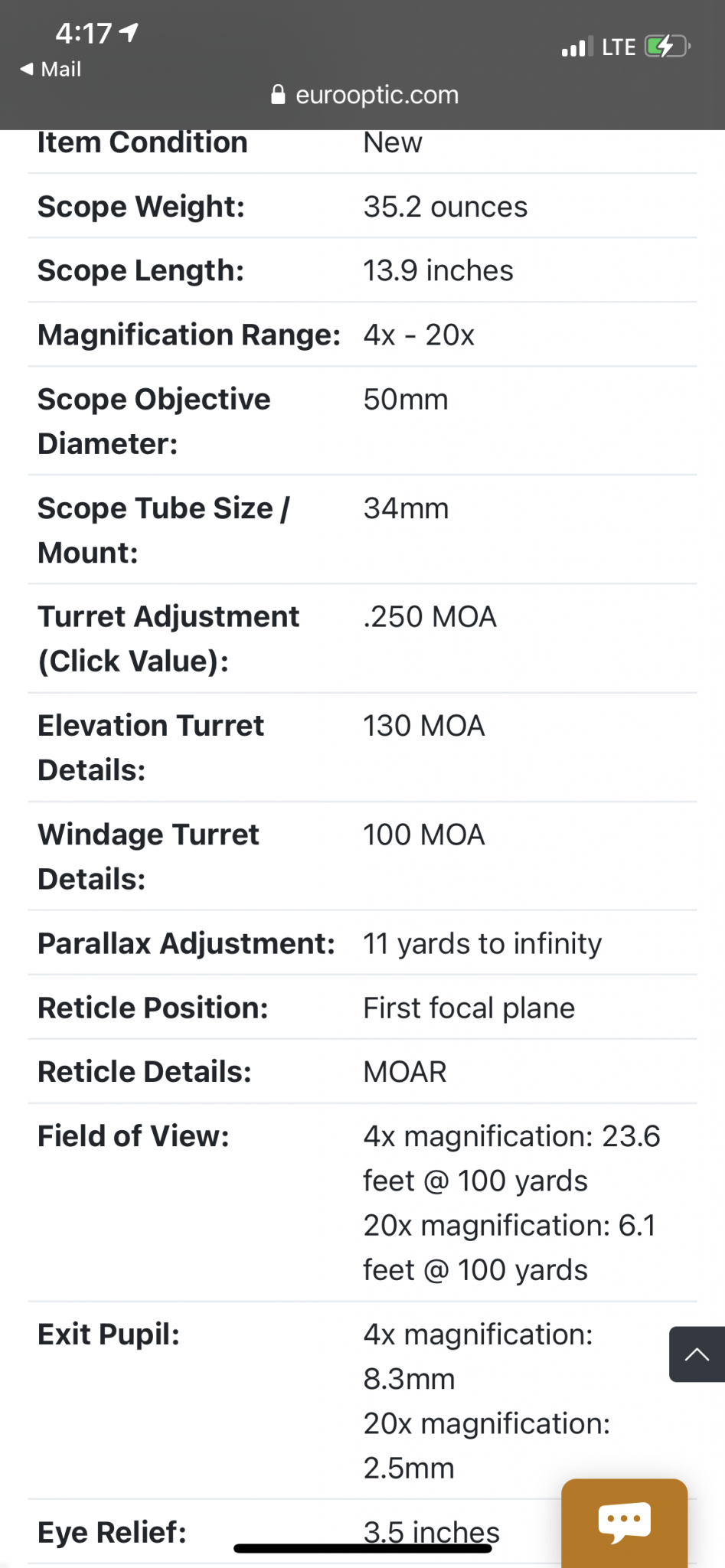Tap the battery charging icon

click(666, 47)
